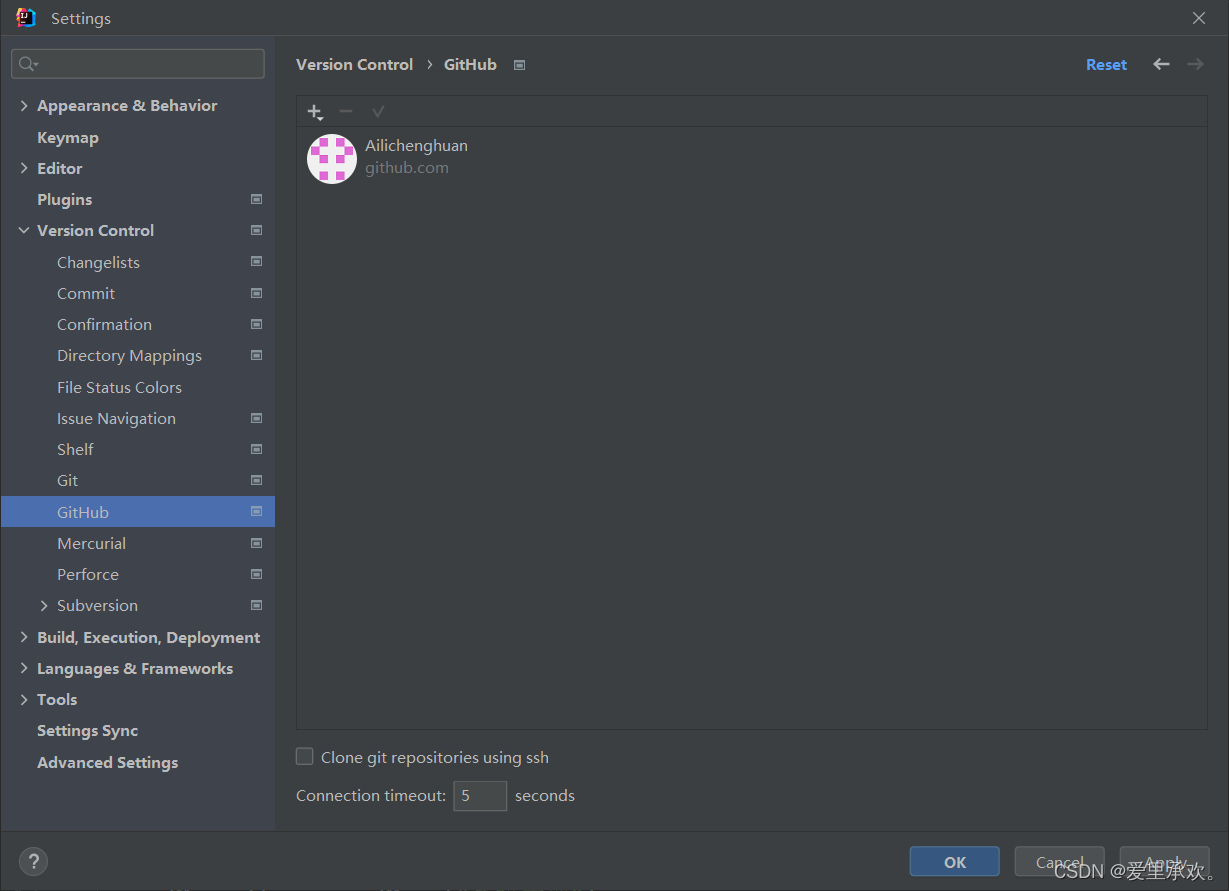Click the project-level icon beside GitHub breadcrumb
The width and height of the screenshot is (1229, 891).
pyautogui.click(x=519, y=65)
